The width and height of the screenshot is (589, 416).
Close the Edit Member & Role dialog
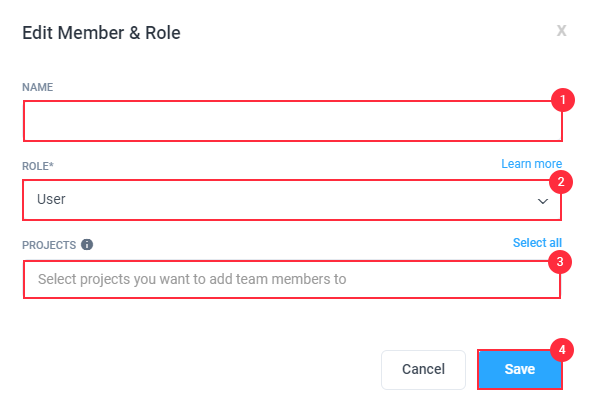561,30
